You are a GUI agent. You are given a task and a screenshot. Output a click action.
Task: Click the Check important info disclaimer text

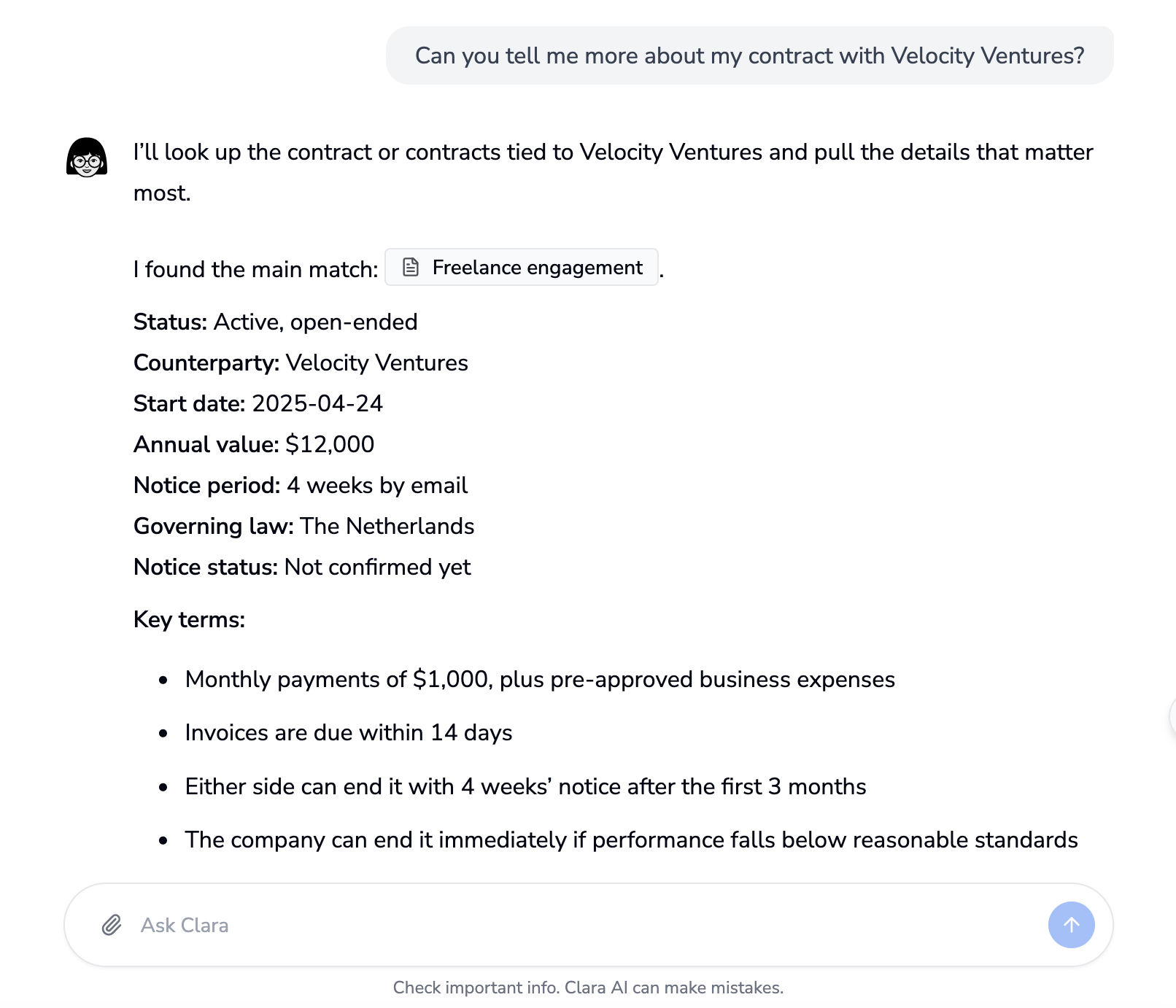click(588, 987)
